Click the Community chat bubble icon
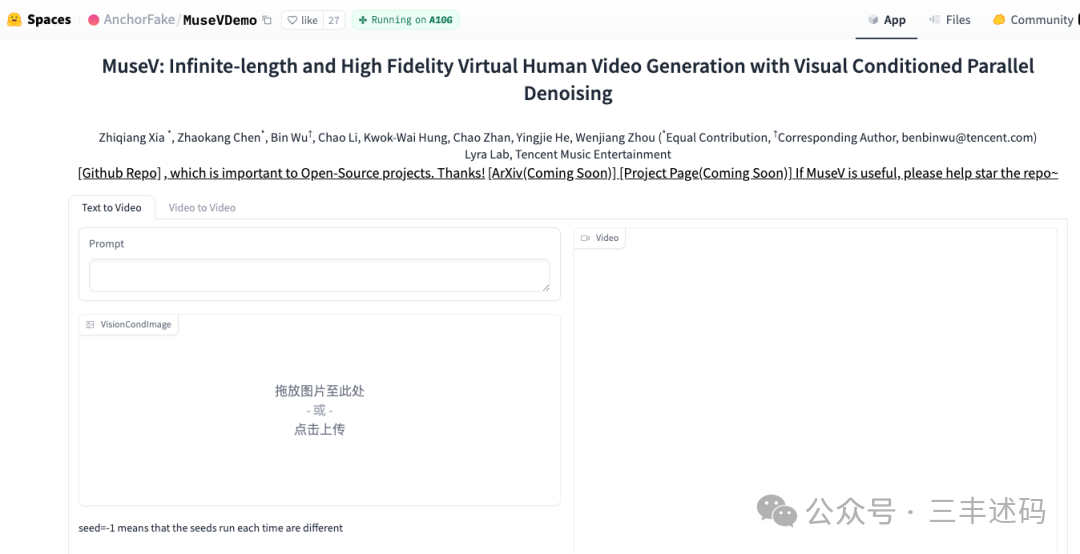 click(x=999, y=20)
